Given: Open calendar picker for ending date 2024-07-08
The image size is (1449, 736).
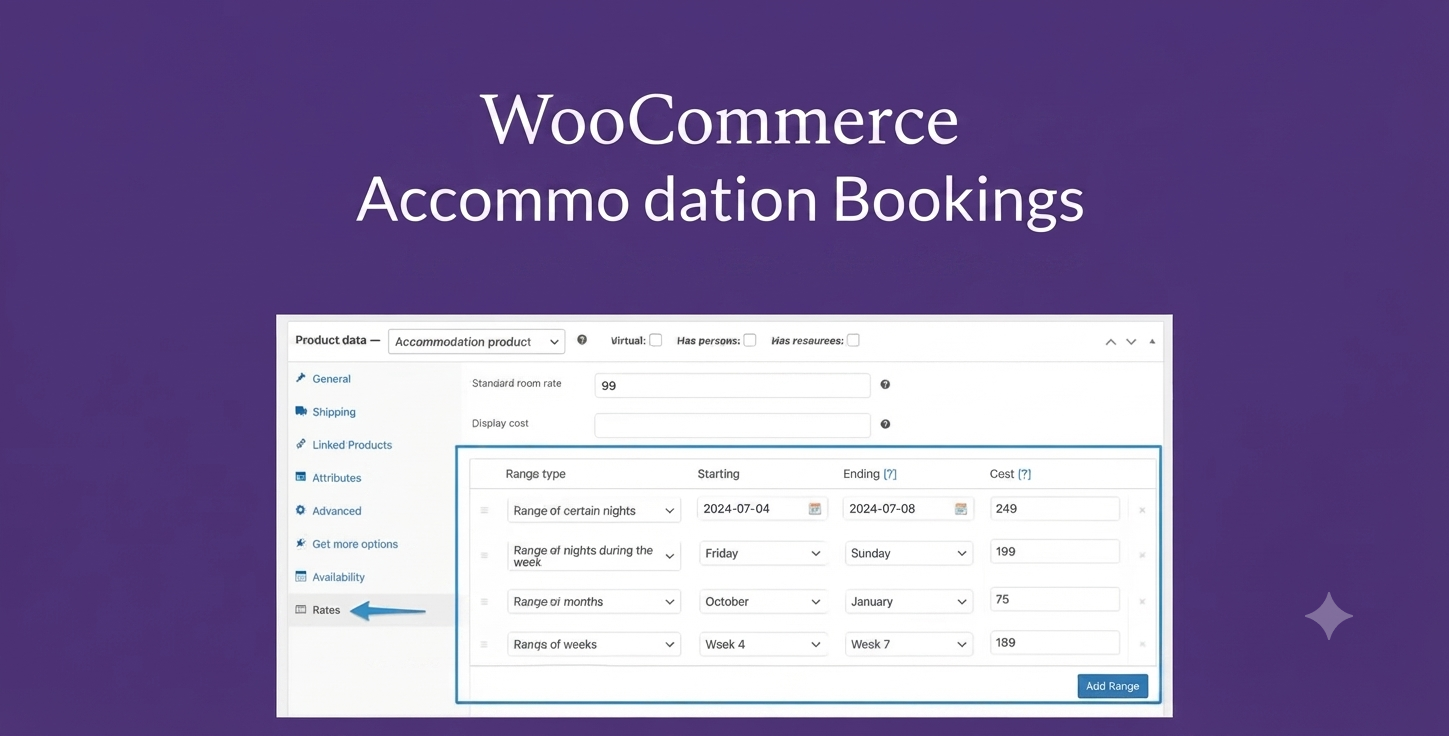Looking at the screenshot, I should coord(961,509).
